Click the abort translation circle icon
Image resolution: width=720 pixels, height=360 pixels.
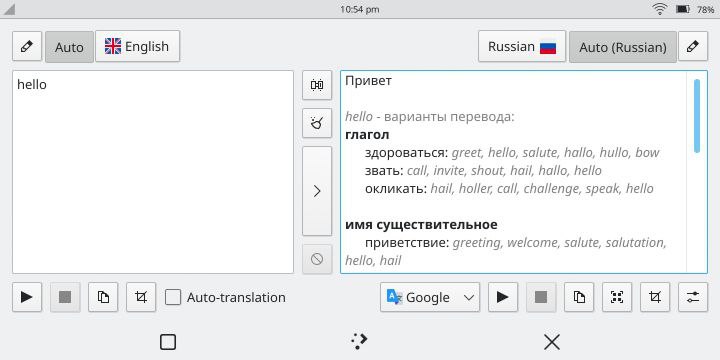317,259
